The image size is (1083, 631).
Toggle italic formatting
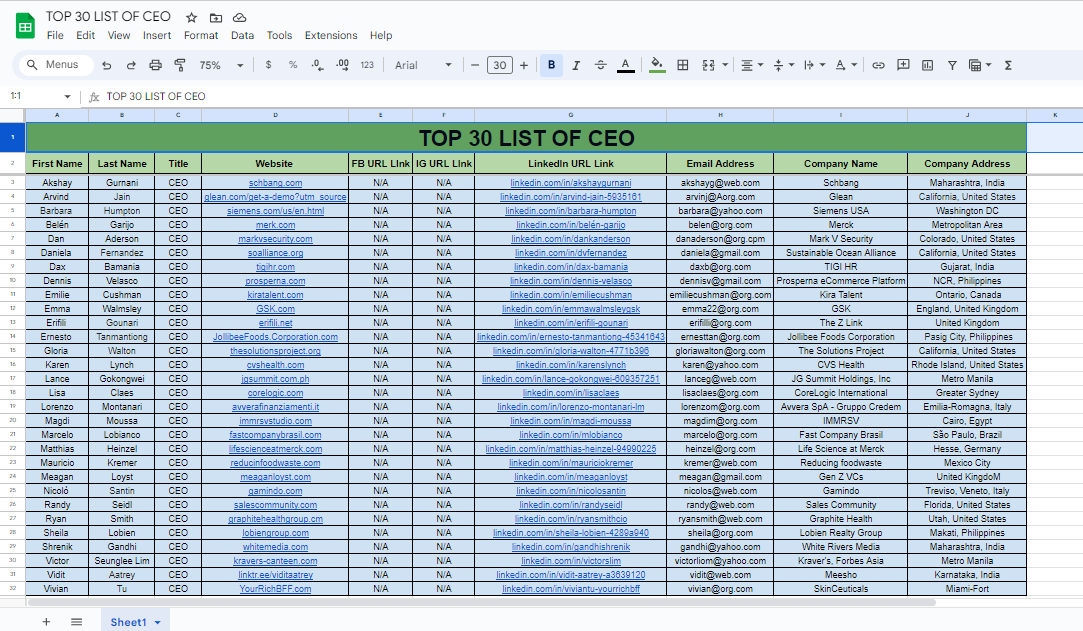(x=576, y=65)
